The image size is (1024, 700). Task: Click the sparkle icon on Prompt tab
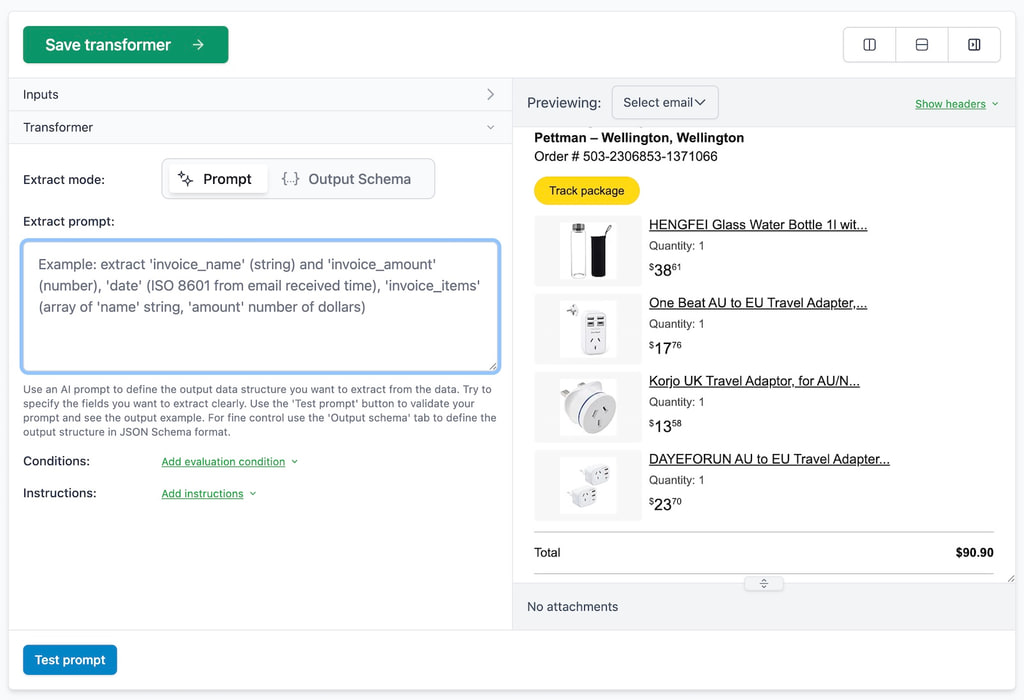(x=185, y=179)
